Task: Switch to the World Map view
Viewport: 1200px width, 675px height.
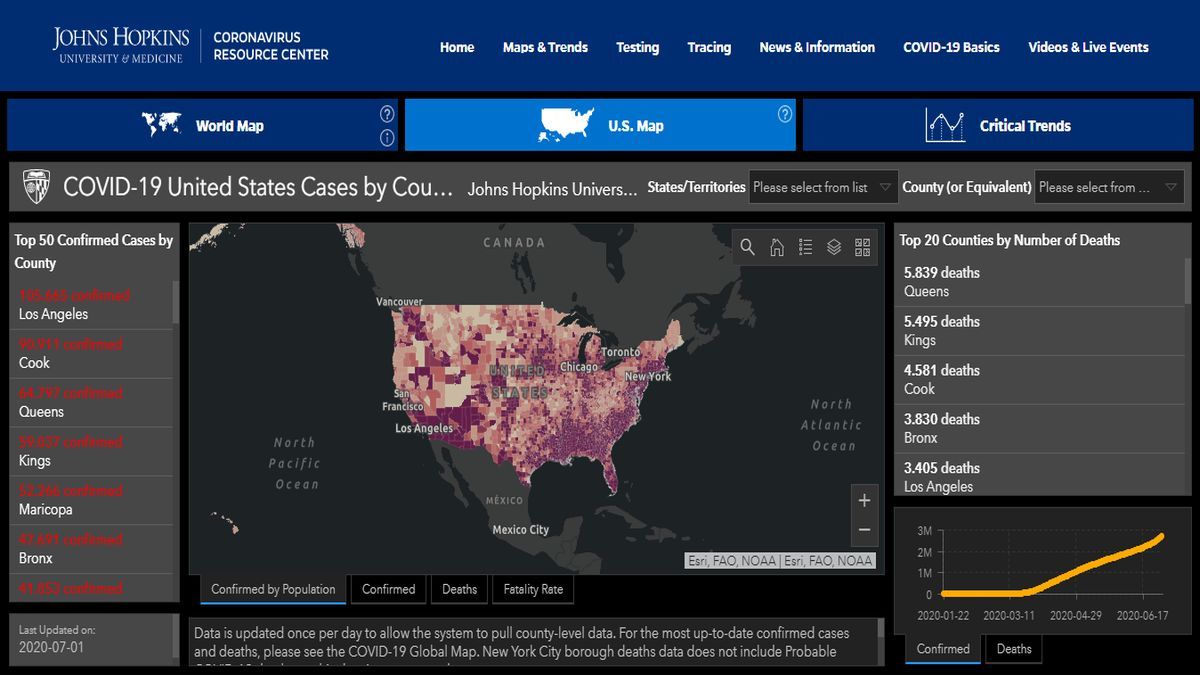Action: point(202,125)
